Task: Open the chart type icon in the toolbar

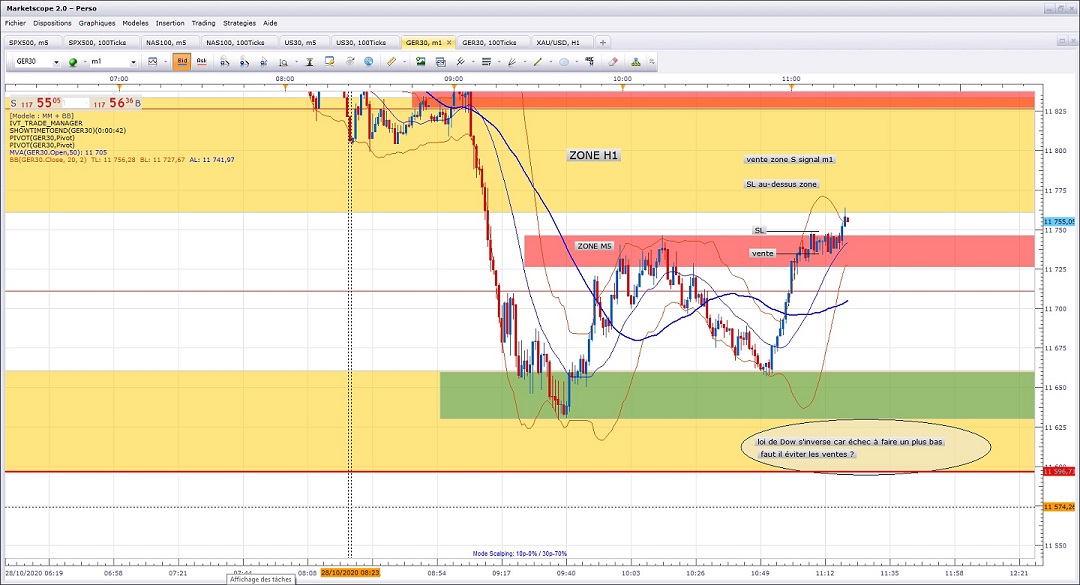Action: coord(153,61)
